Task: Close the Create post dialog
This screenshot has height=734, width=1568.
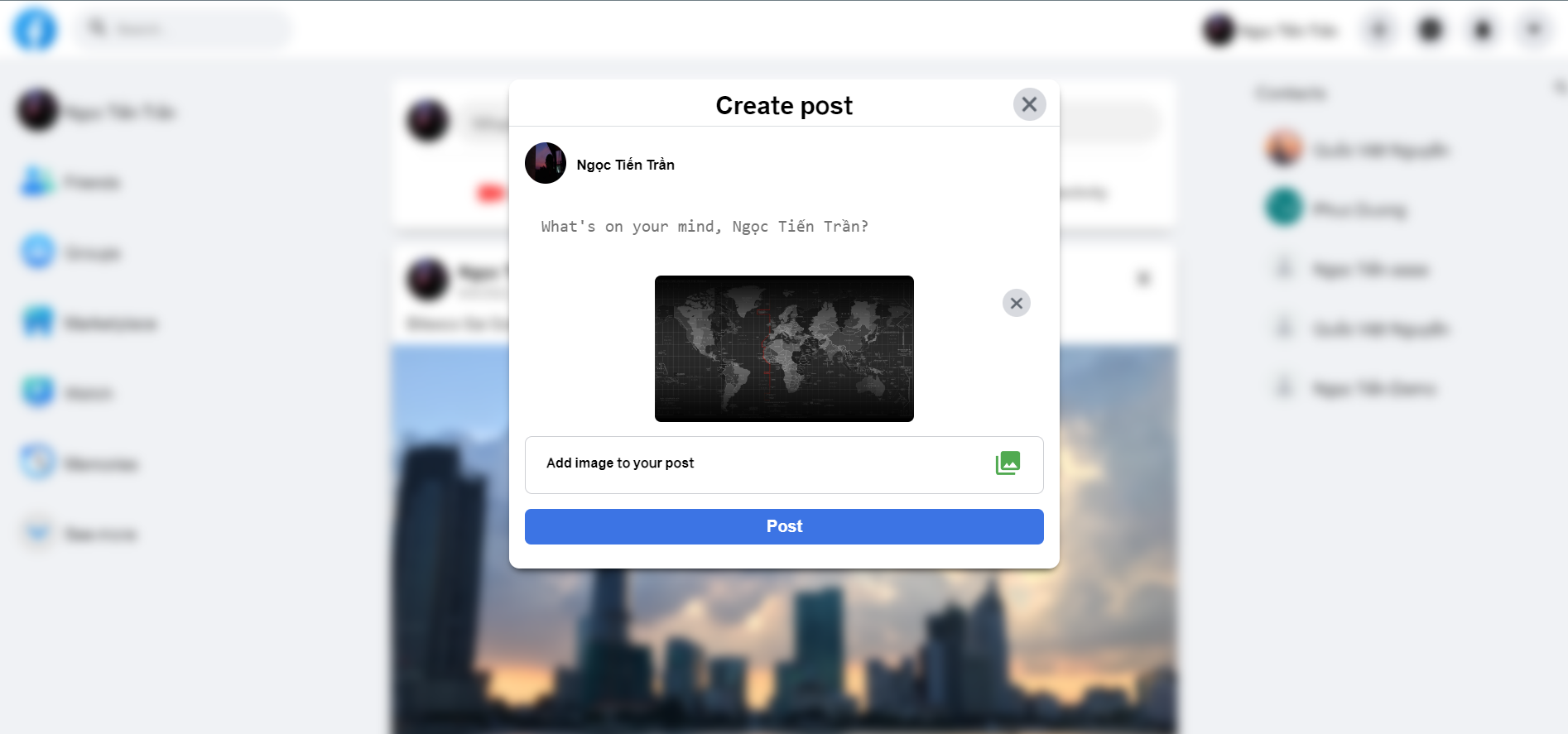Action: [1029, 104]
